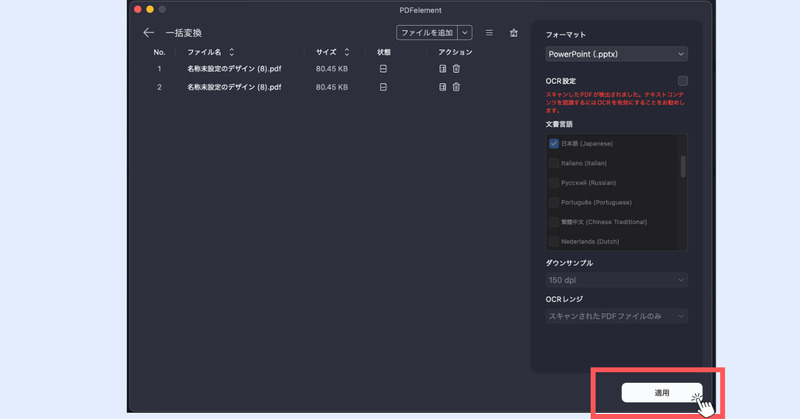
Task: Click the アクション column header
Action: point(455,52)
